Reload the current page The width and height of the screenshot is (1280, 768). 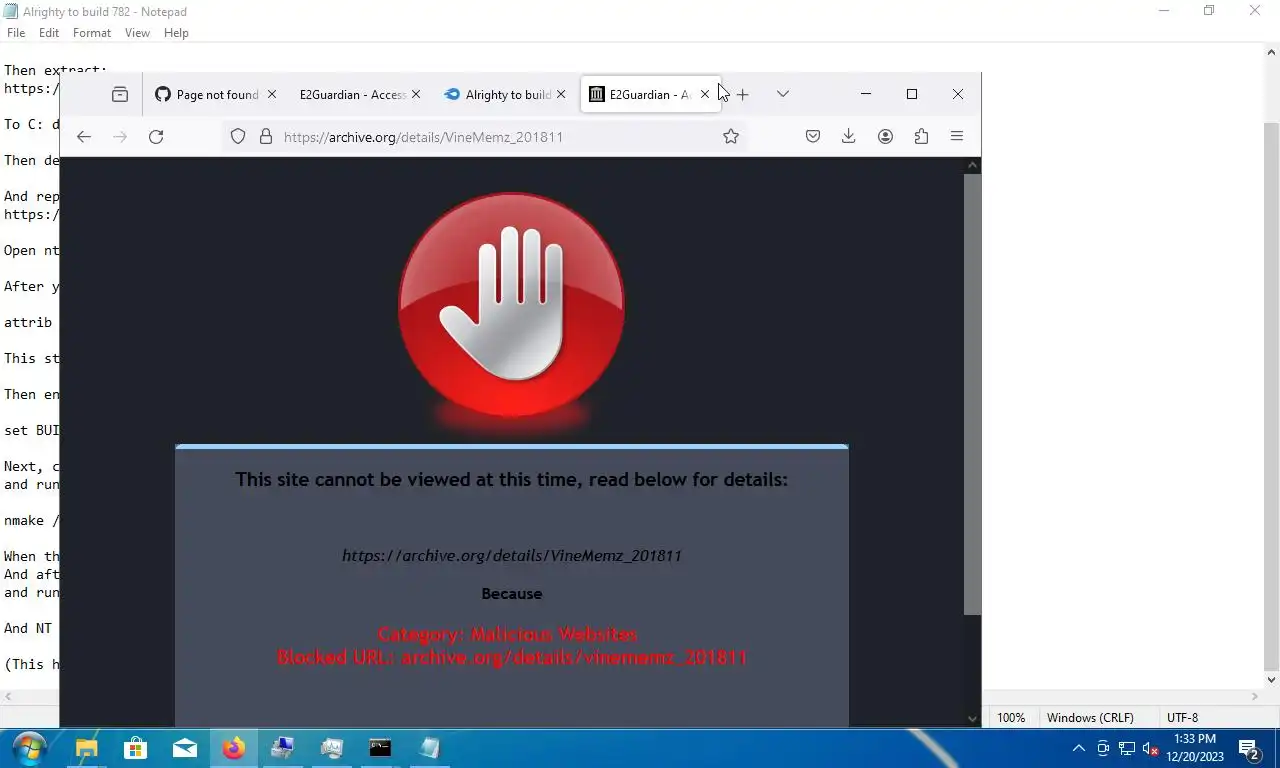pos(156,137)
